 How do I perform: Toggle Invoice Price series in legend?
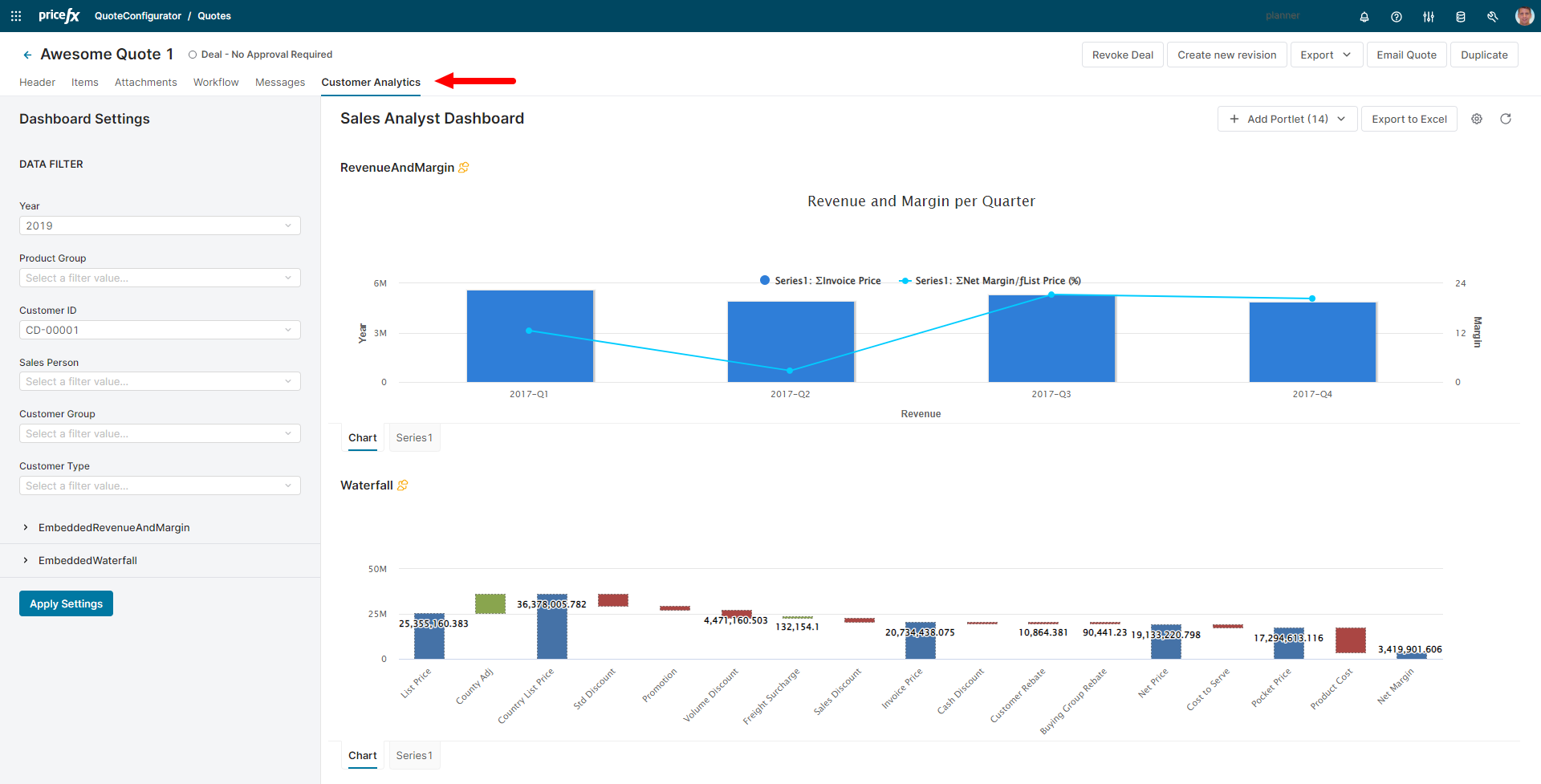click(x=820, y=281)
